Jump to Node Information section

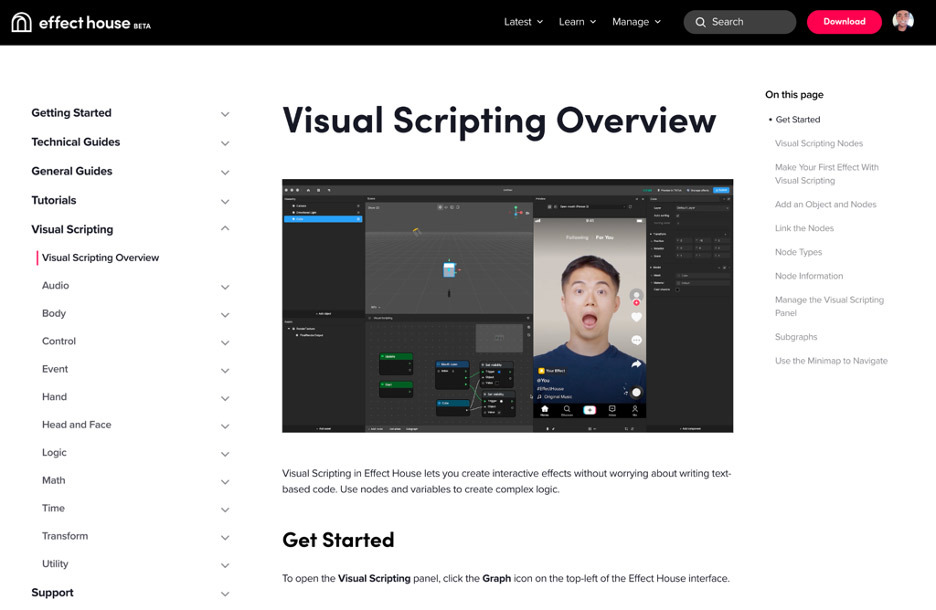tap(809, 276)
